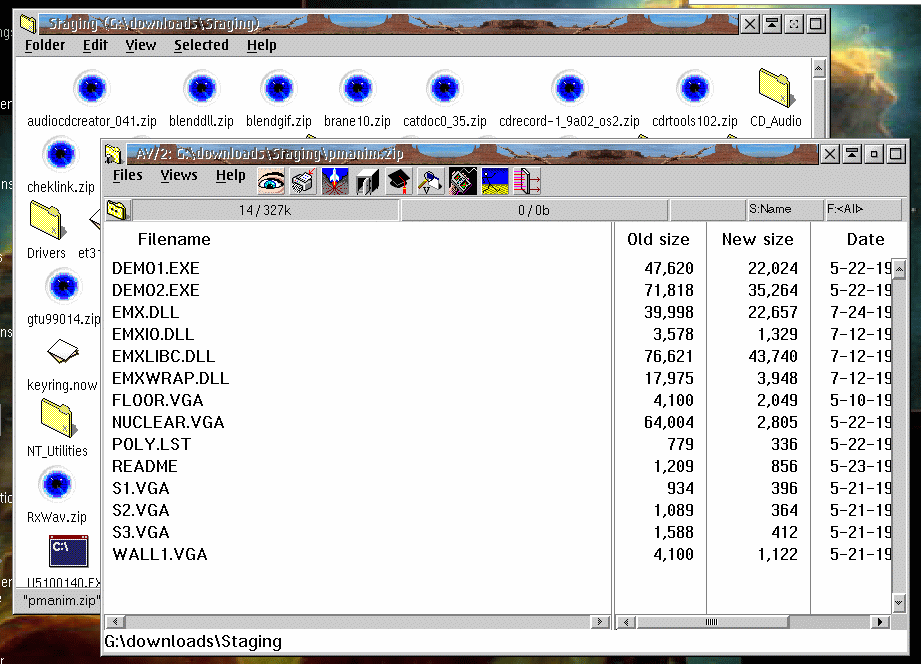Screen dimensions: 921x664
Task: Select the CD_Audio folder icon
Action: (775, 89)
